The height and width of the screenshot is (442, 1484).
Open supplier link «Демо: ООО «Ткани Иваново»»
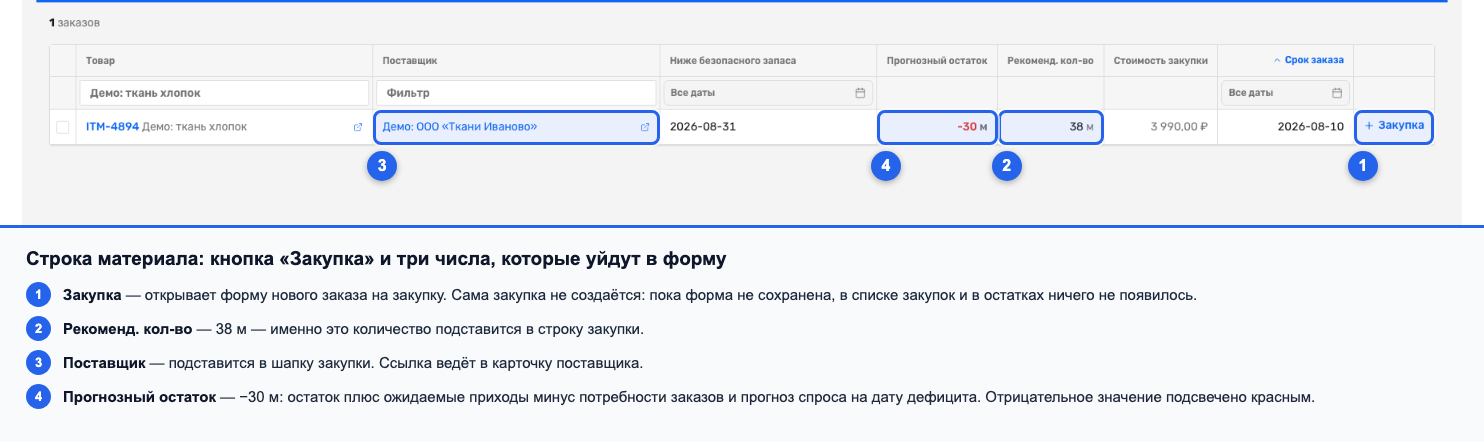[x=460, y=127]
